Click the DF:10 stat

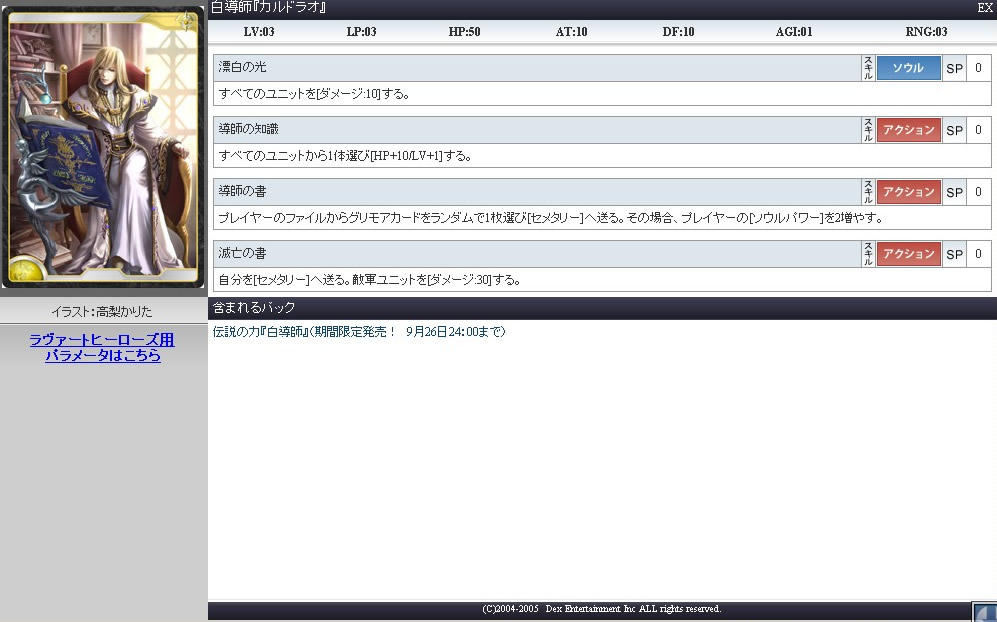pyautogui.click(x=678, y=32)
